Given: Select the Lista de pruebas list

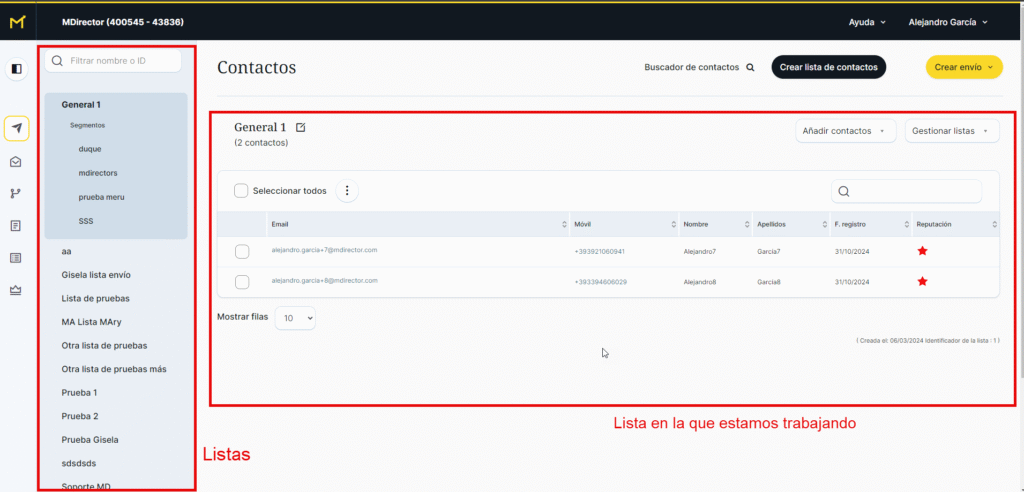Looking at the screenshot, I should point(96,298).
